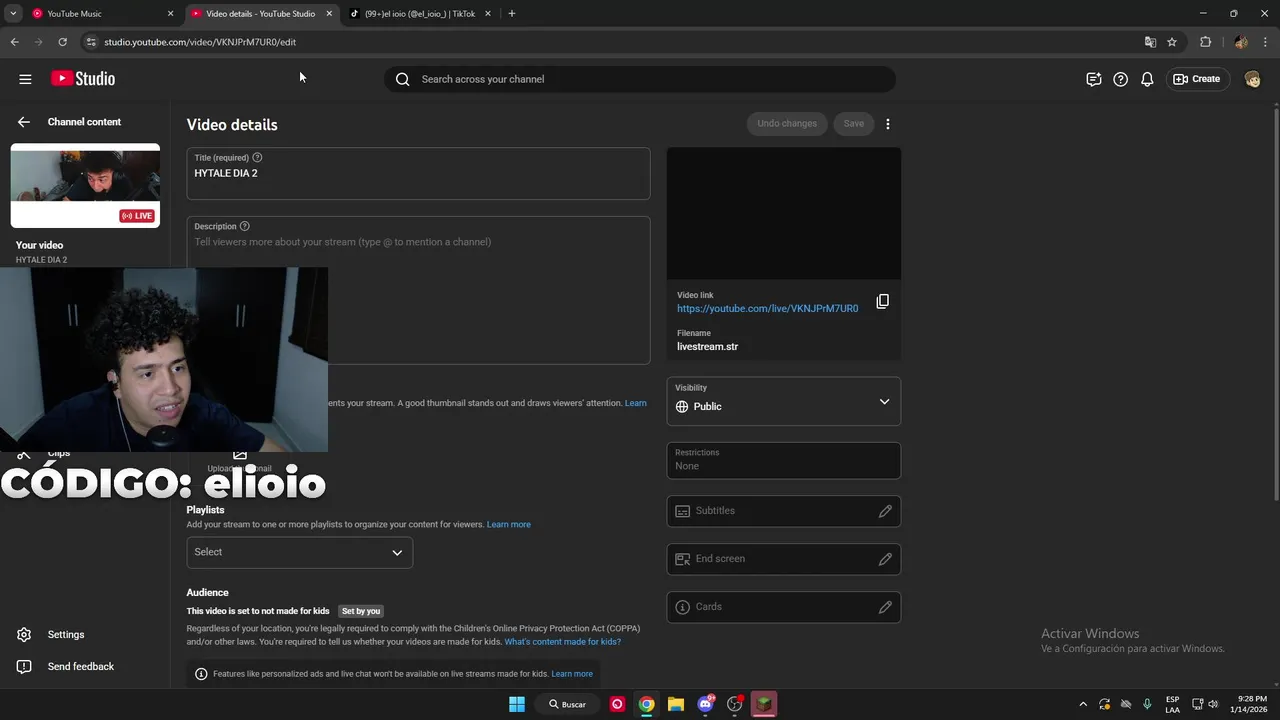This screenshot has width=1280, height=720.
Task: Switch to the YouTube Music tab
Action: tap(102, 14)
